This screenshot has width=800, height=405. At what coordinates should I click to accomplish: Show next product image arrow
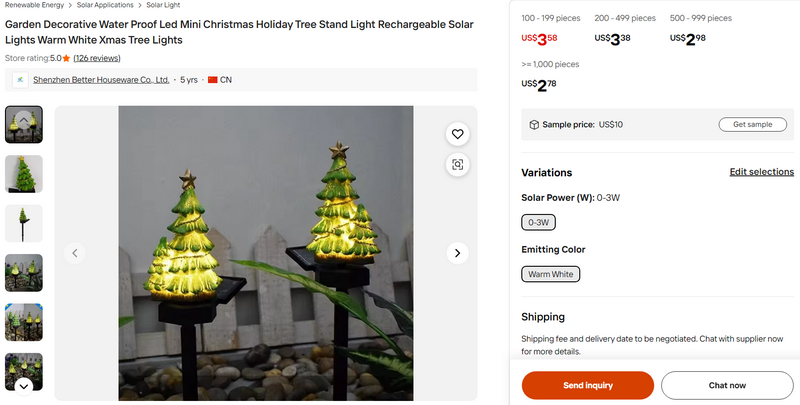tap(457, 253)
